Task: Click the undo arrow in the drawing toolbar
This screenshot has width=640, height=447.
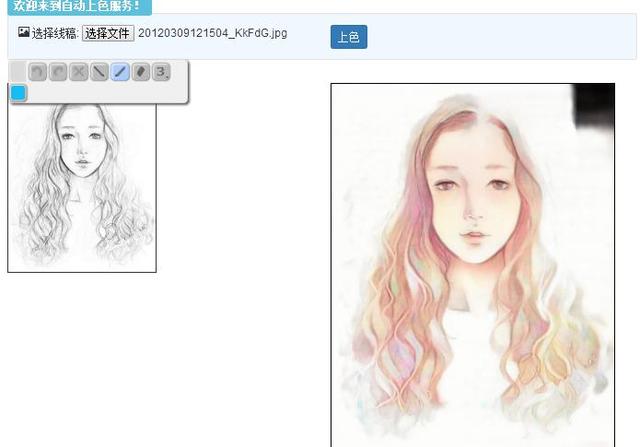Action: click(x=38, y=72)
